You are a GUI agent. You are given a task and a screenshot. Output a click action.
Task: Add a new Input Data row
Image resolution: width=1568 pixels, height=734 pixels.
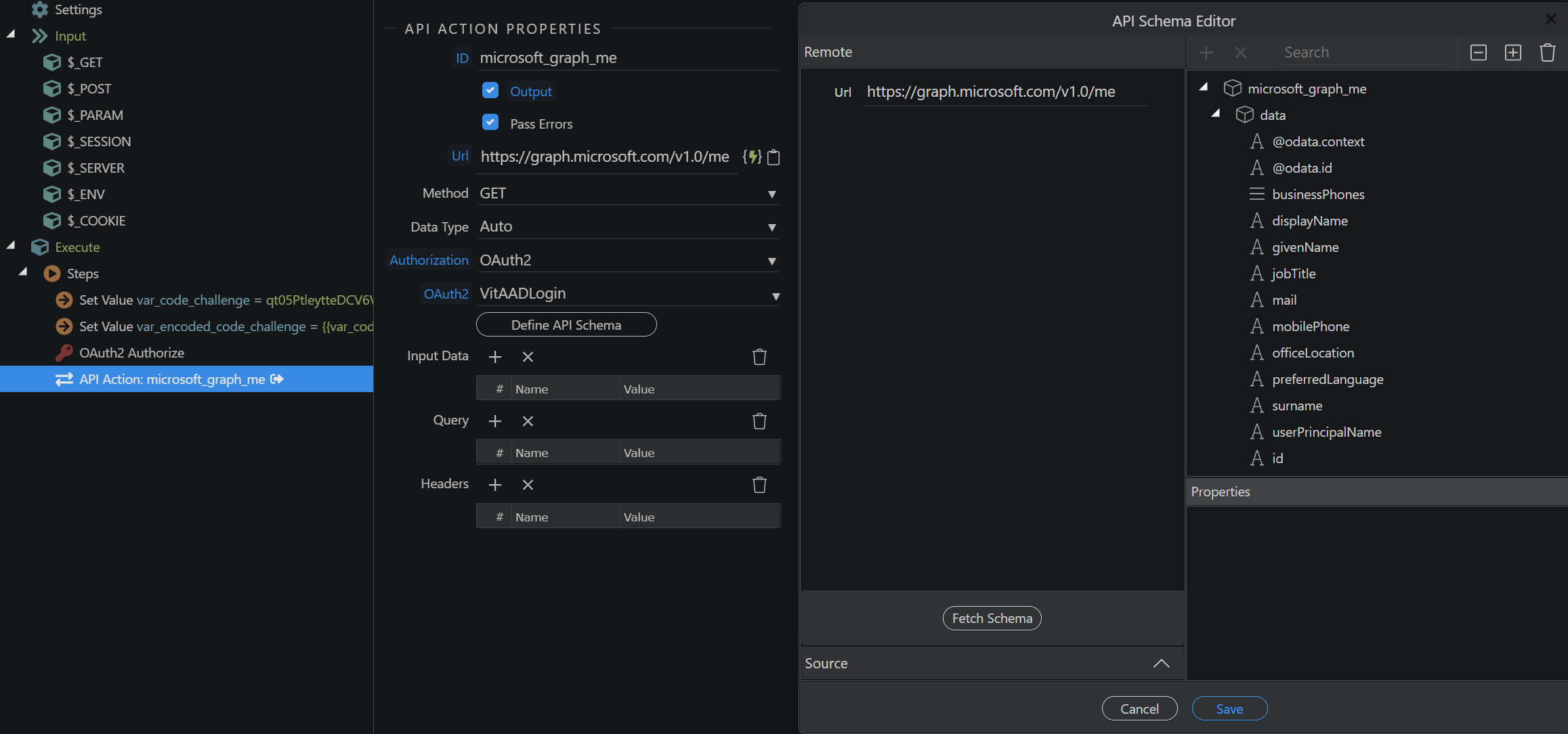(x=495, y=357)
